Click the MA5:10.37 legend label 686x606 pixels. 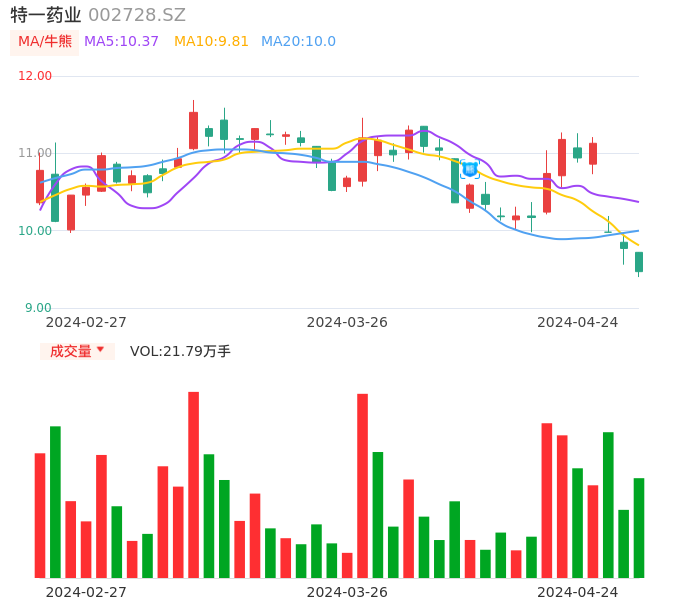121,42
